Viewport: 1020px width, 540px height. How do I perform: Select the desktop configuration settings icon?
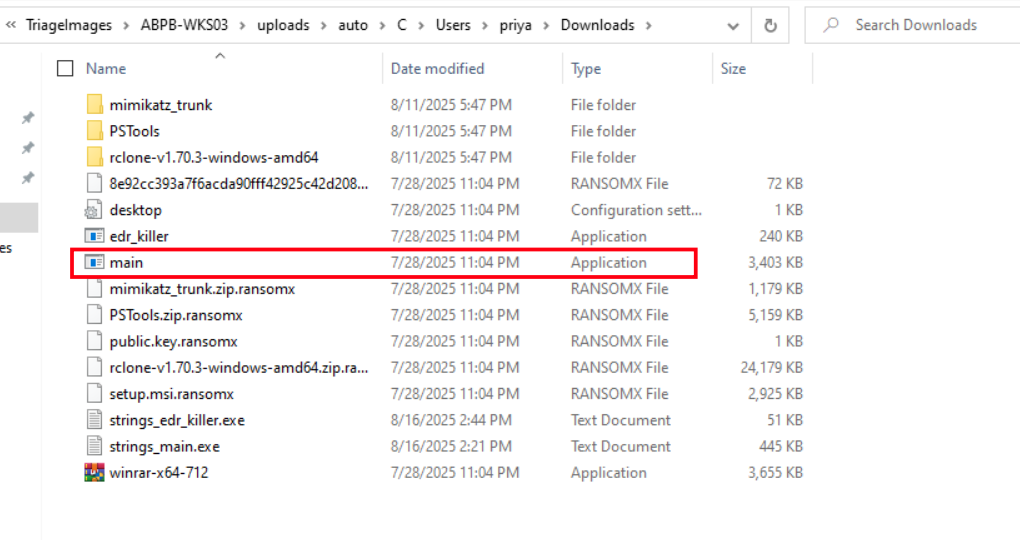(95, 210)
